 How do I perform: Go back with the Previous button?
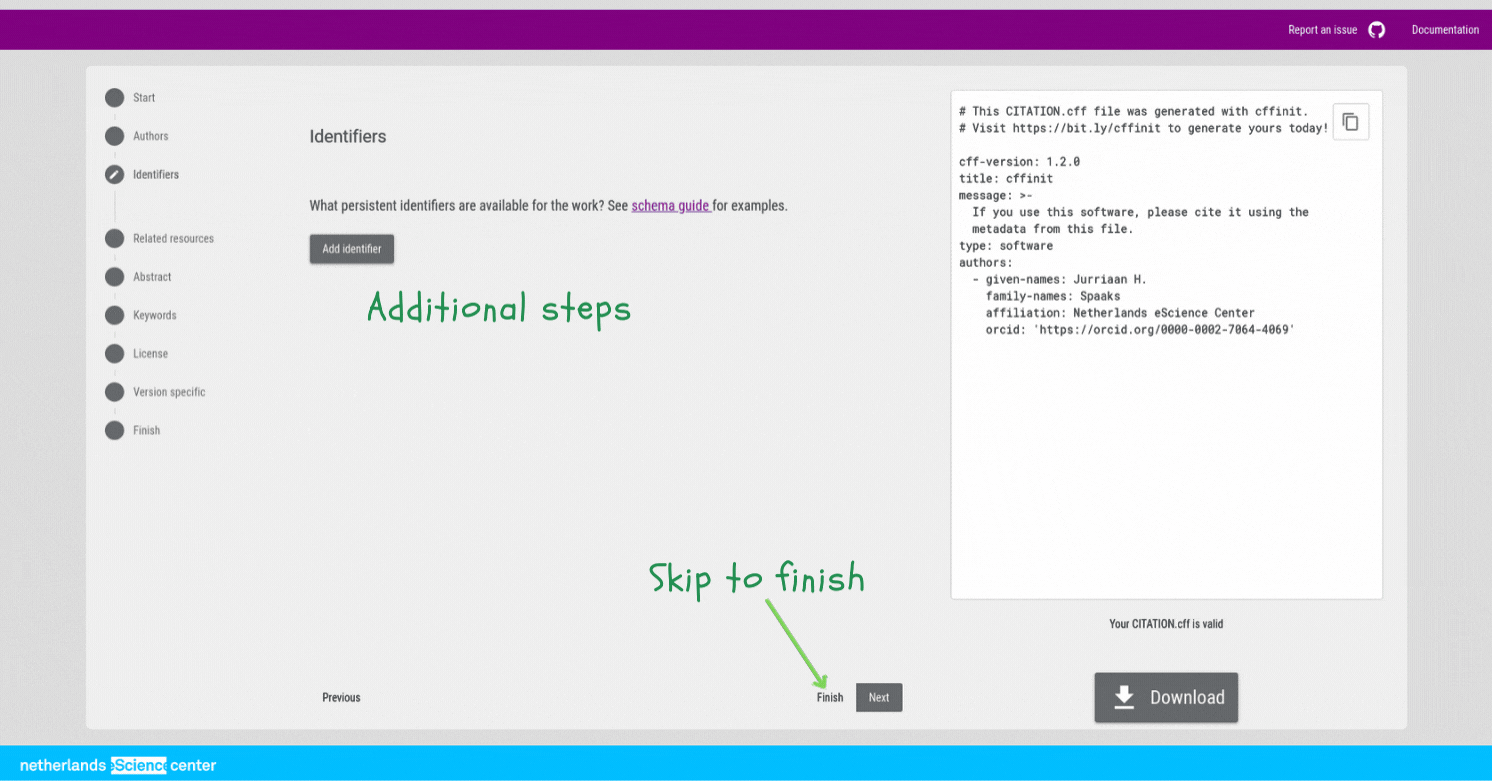(341, 697)
